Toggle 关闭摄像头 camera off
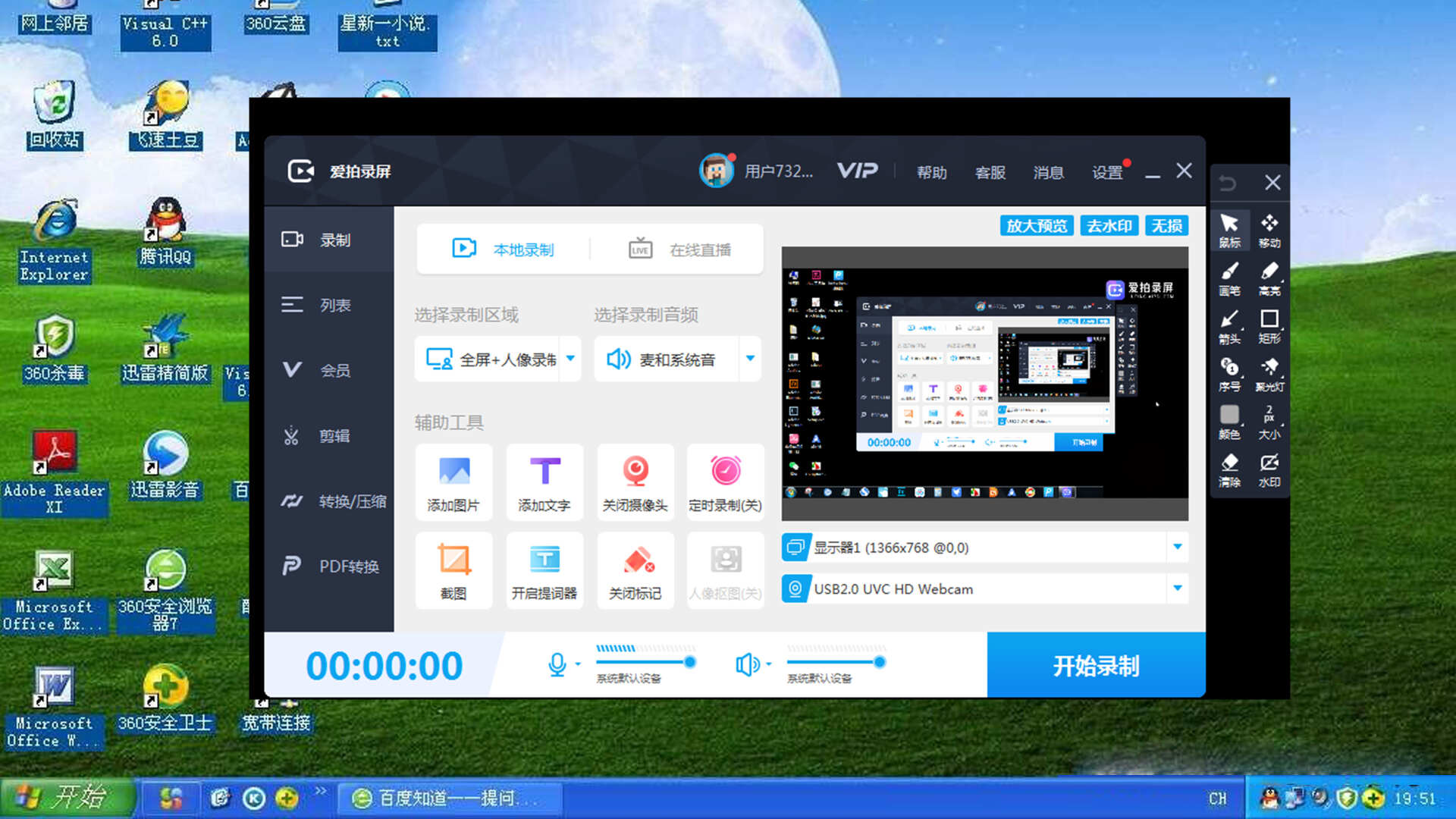Image resolution: width=1456 pixels, height=819 pixels. click(x=635, y=482)
